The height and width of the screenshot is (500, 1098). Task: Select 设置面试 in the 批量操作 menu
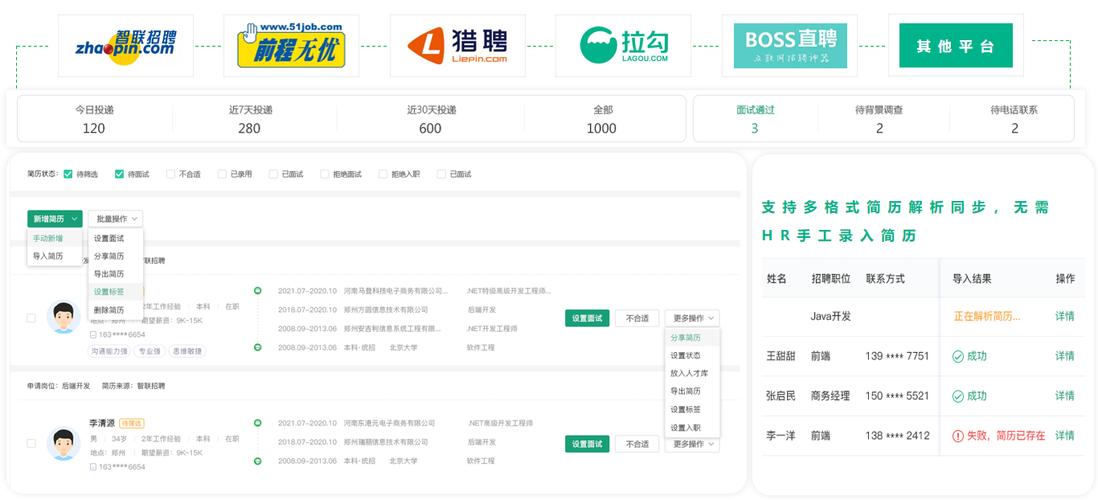point(116,238)
